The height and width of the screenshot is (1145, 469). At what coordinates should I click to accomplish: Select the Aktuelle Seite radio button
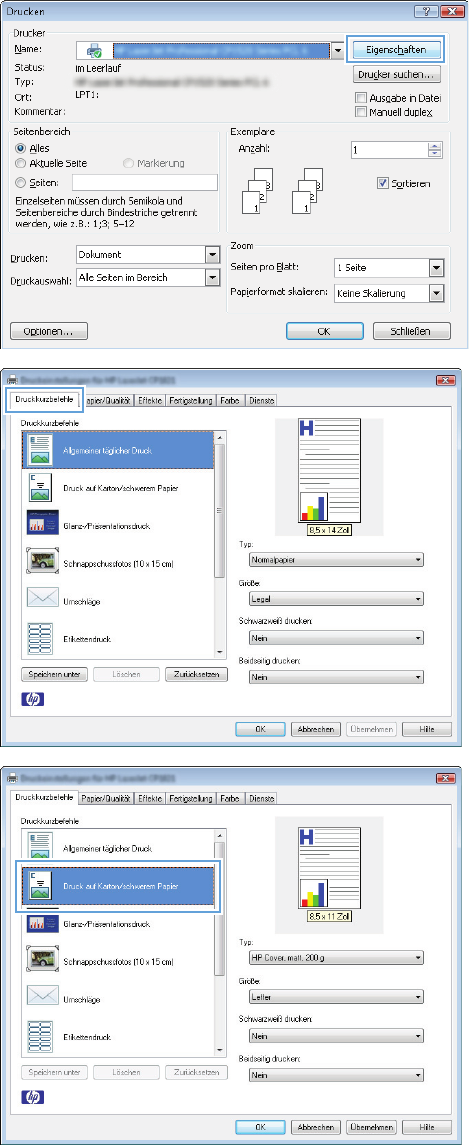point(20,163)
